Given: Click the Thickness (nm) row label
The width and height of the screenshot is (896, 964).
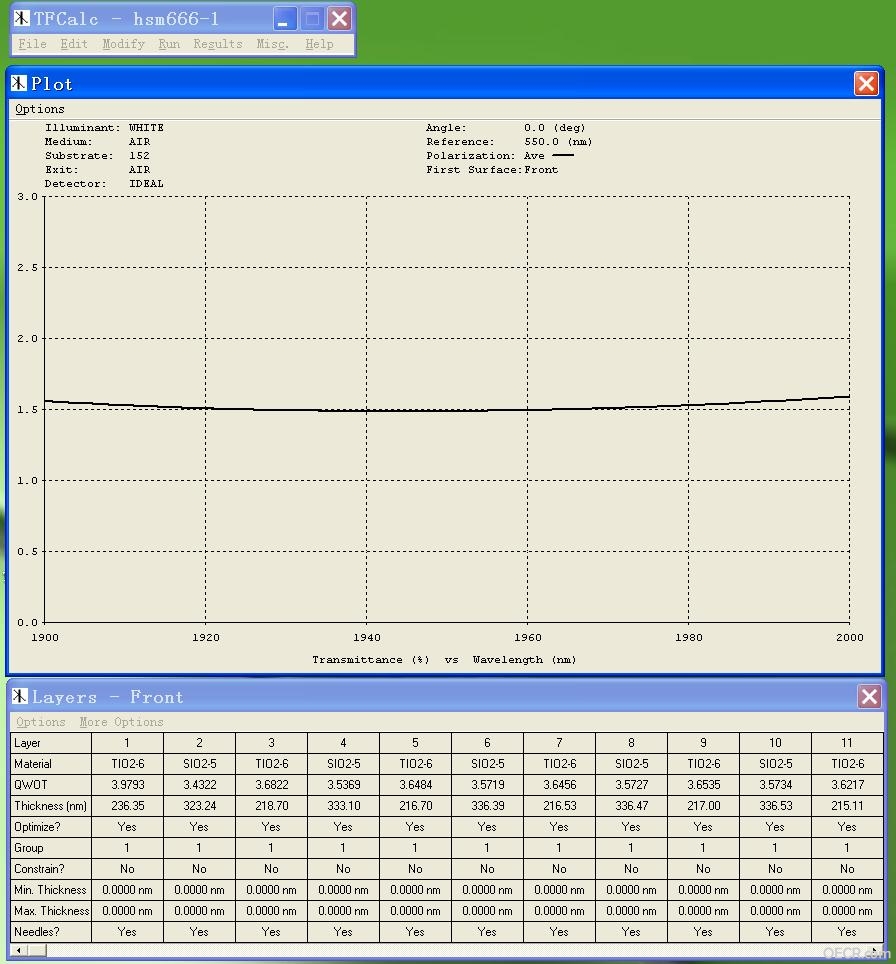Looking at the screenshot, I should point(51,805).
